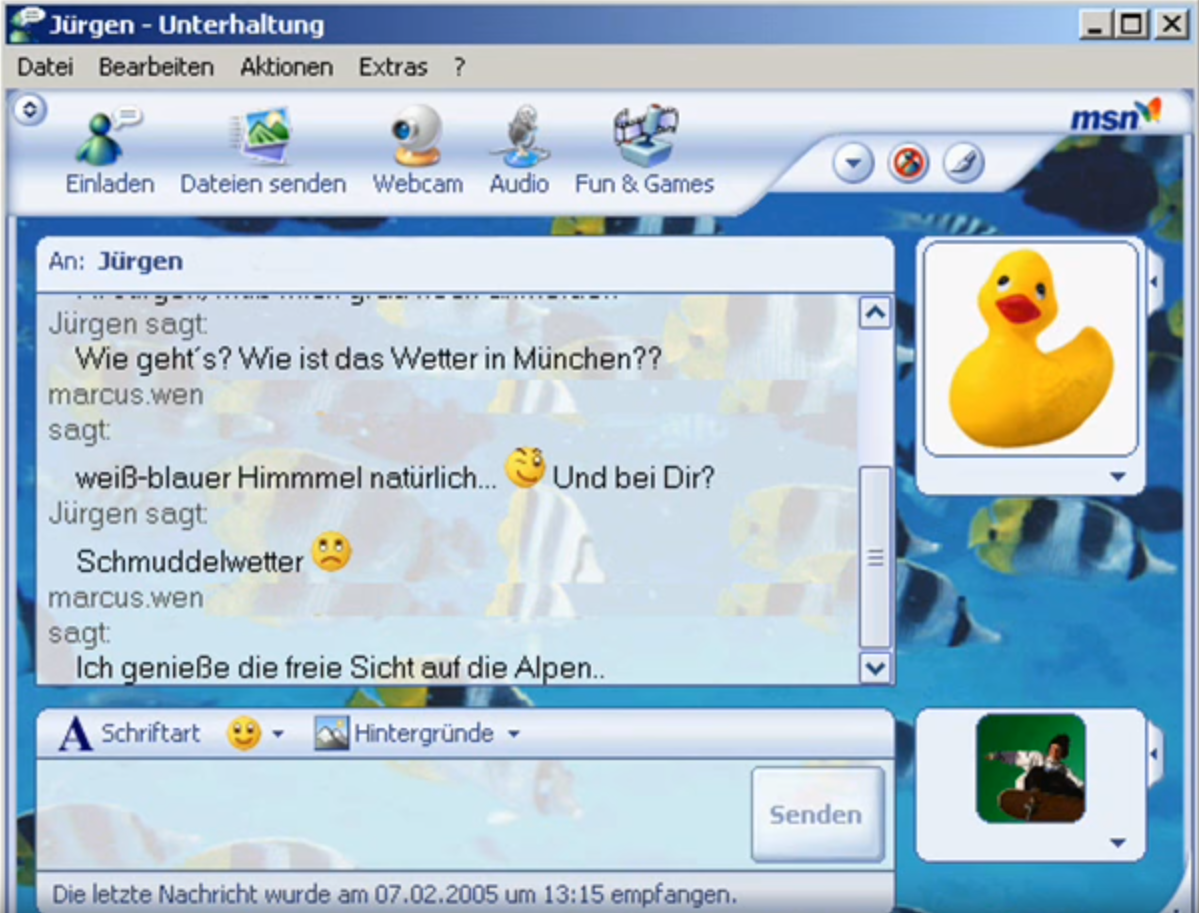Image resolution: width=1199 pixels, height=913 pixels.
Task: Hide the contact's display picture panel
Action: (x=1155, y=281)
